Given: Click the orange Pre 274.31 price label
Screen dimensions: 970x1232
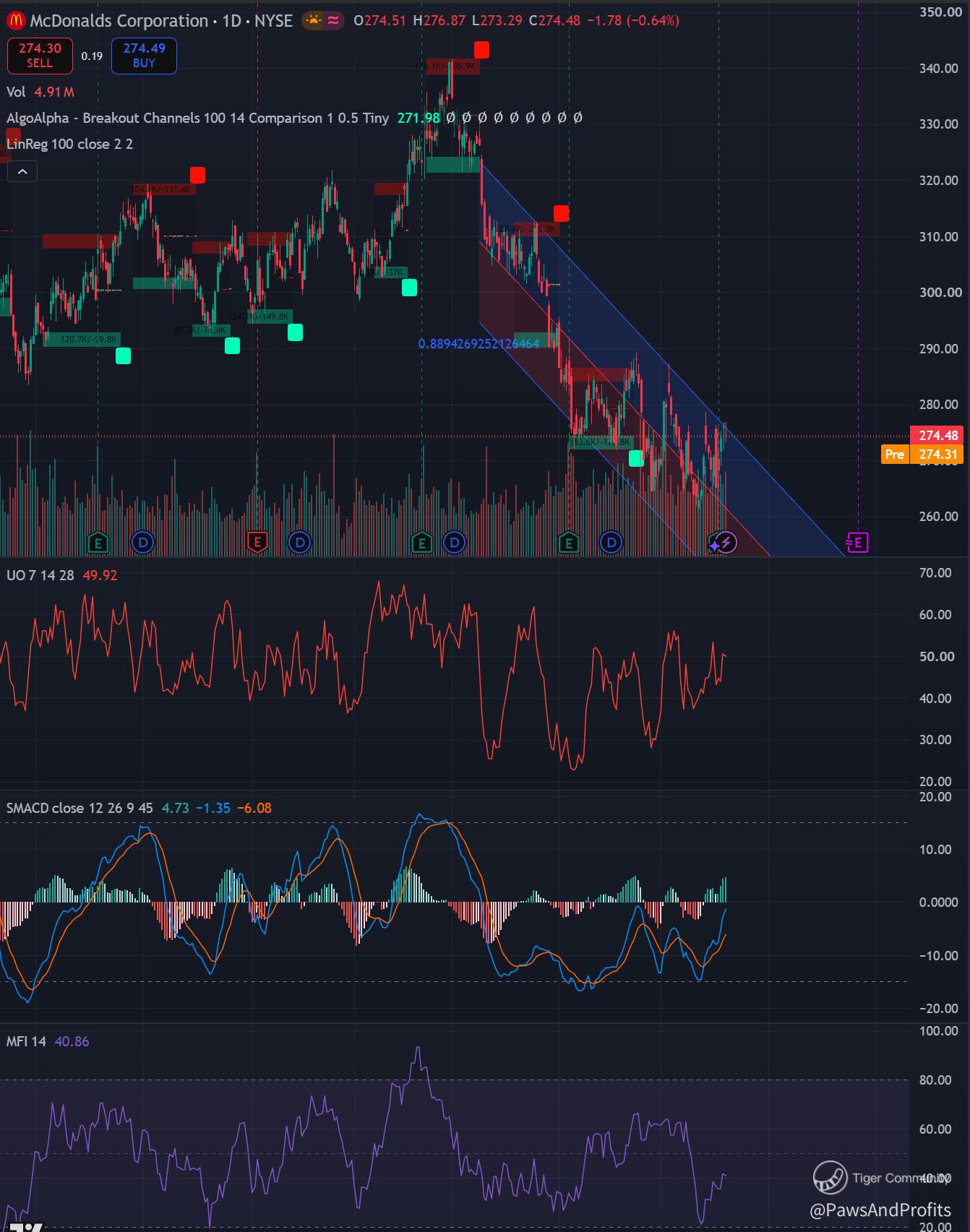Looking at the screenshot, I should tap(922, 454).
